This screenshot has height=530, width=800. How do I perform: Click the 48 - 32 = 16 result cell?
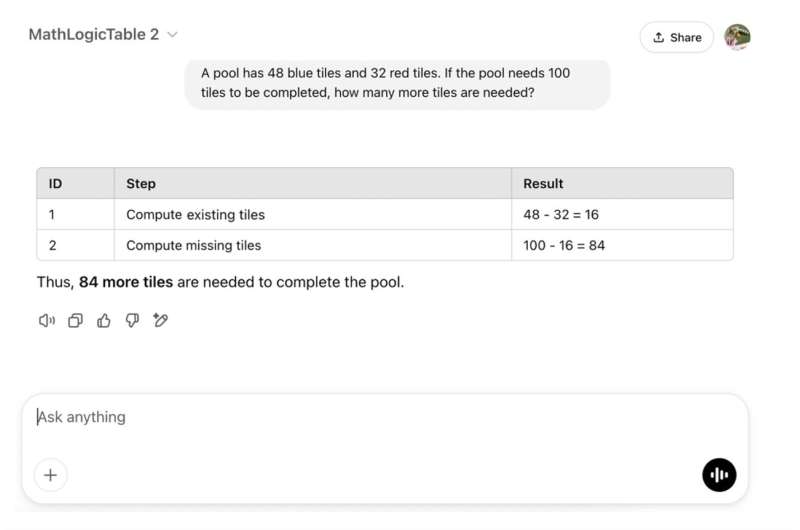561,215
